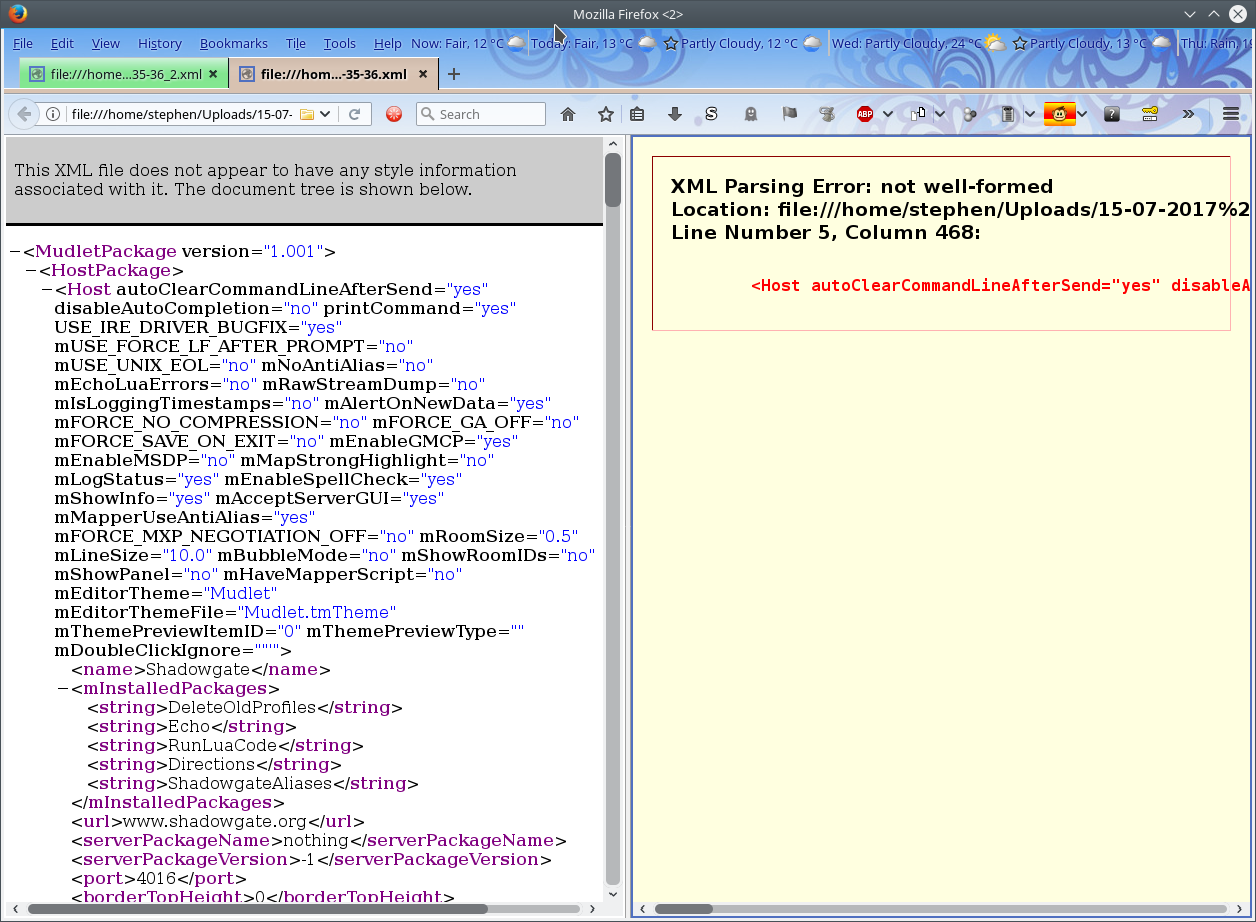Close the 35-36_2.xml tab
Viewport: 1256px width, 922px height.
(214, 74)
